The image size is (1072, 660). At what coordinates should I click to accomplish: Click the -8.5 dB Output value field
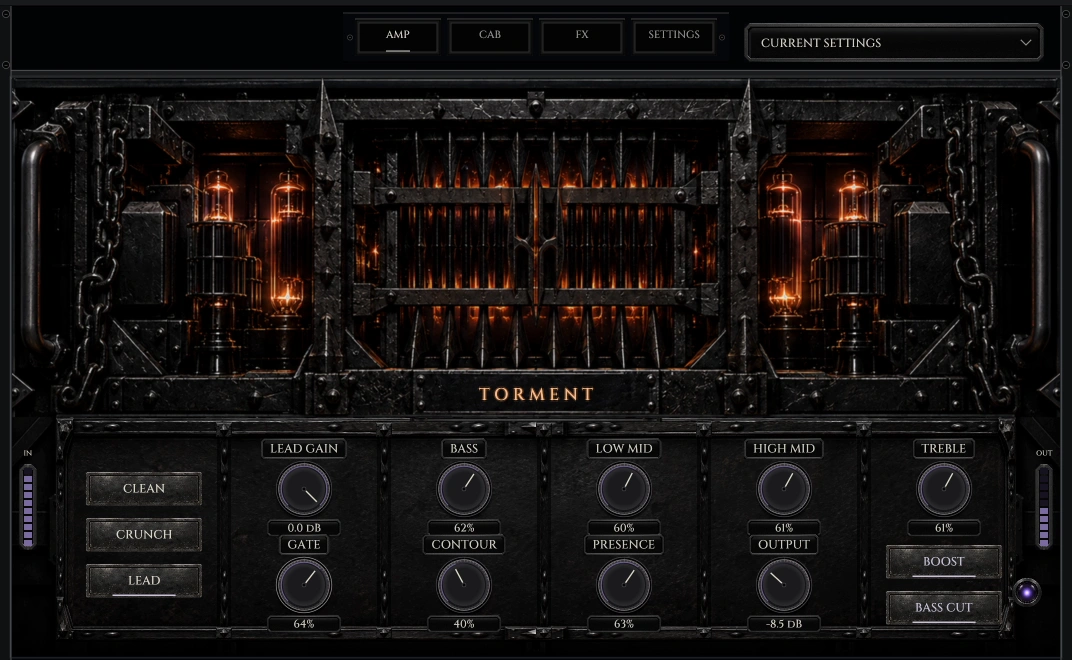coord(783,624)
